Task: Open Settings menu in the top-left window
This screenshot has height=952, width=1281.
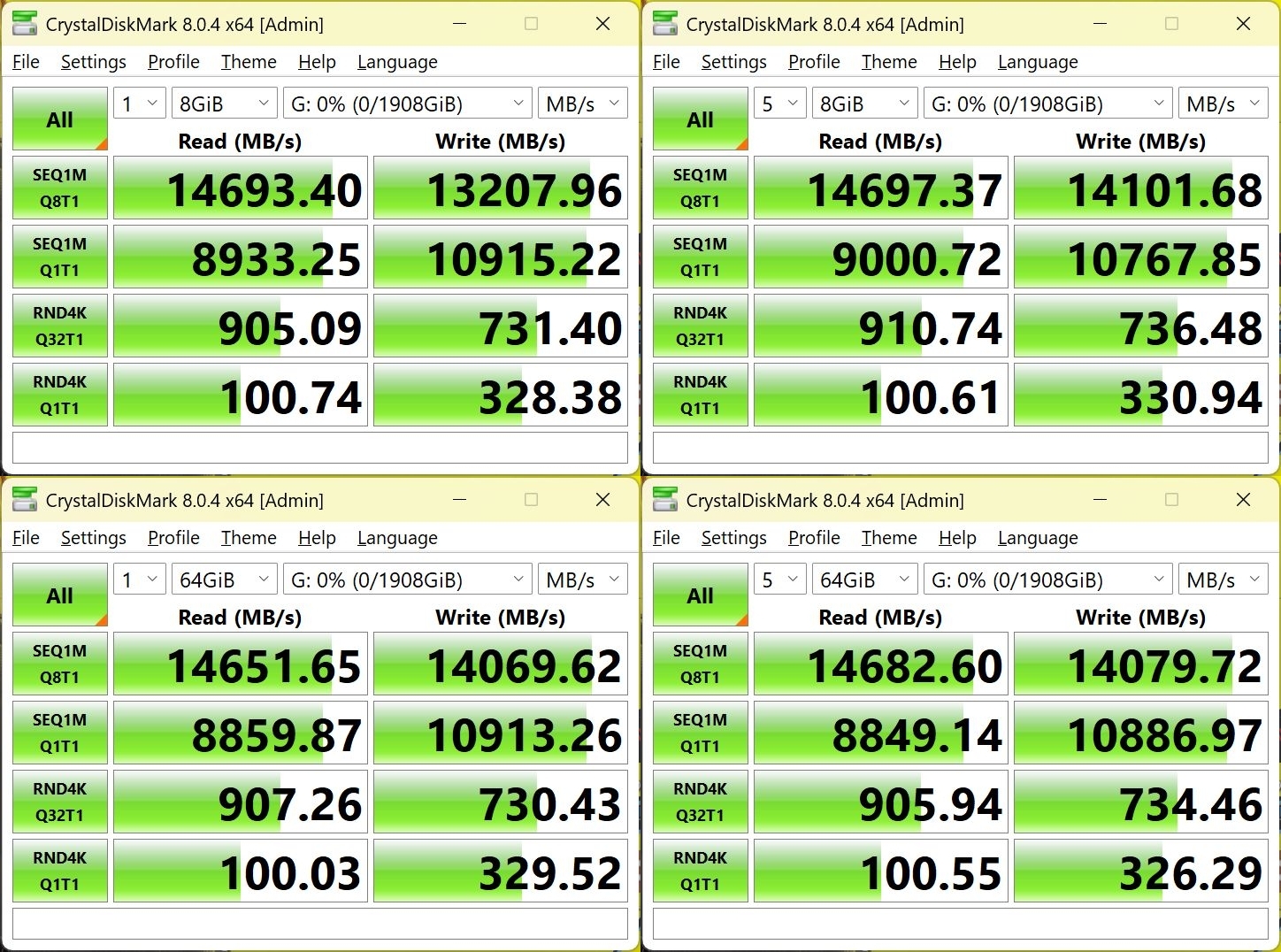Action: point(94,62)
